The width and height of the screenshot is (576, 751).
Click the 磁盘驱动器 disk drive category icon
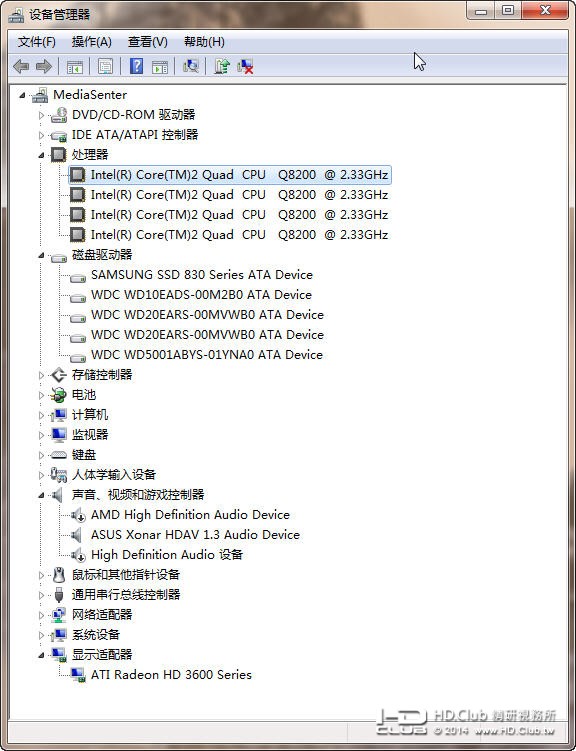coord(59,256)
